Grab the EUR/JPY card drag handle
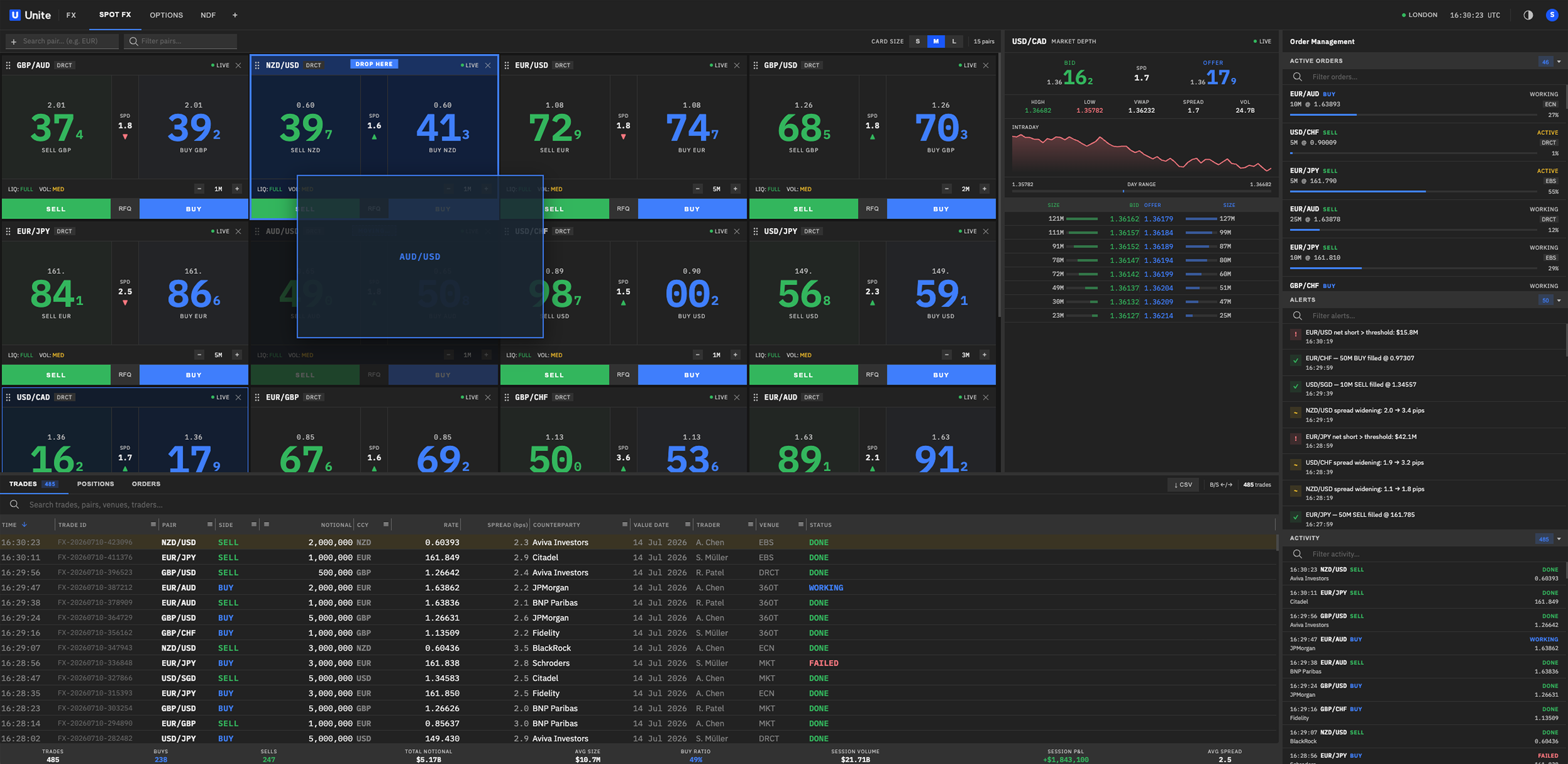 [x=8, y=231]
